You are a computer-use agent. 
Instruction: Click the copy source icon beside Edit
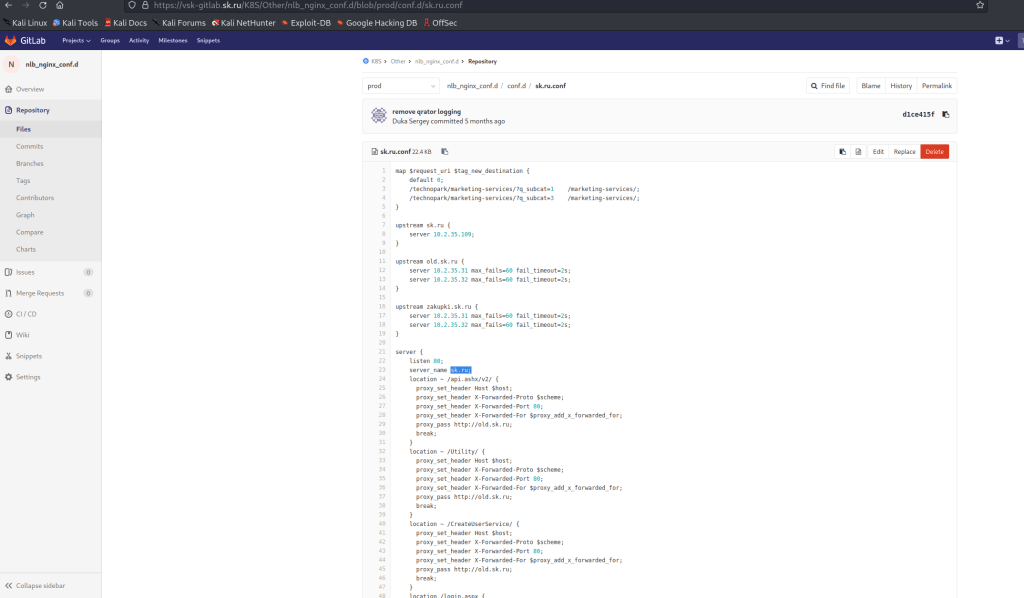pos(842,152)
